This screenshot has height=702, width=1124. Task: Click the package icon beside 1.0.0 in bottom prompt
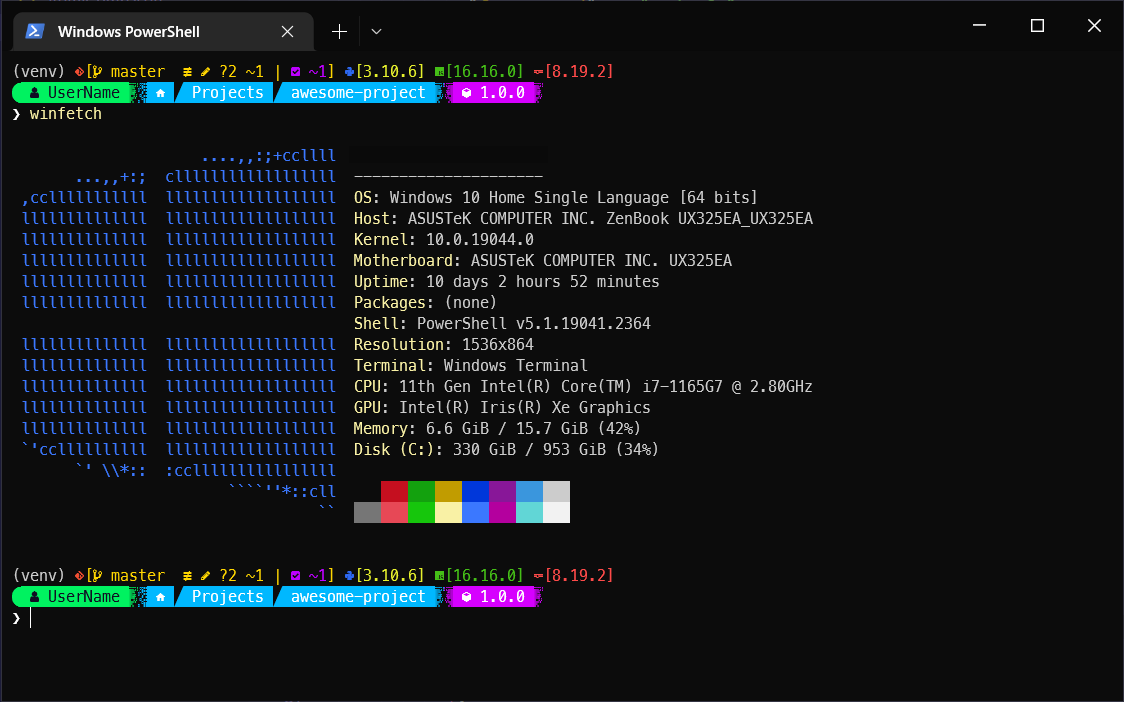tap(467, 597)
